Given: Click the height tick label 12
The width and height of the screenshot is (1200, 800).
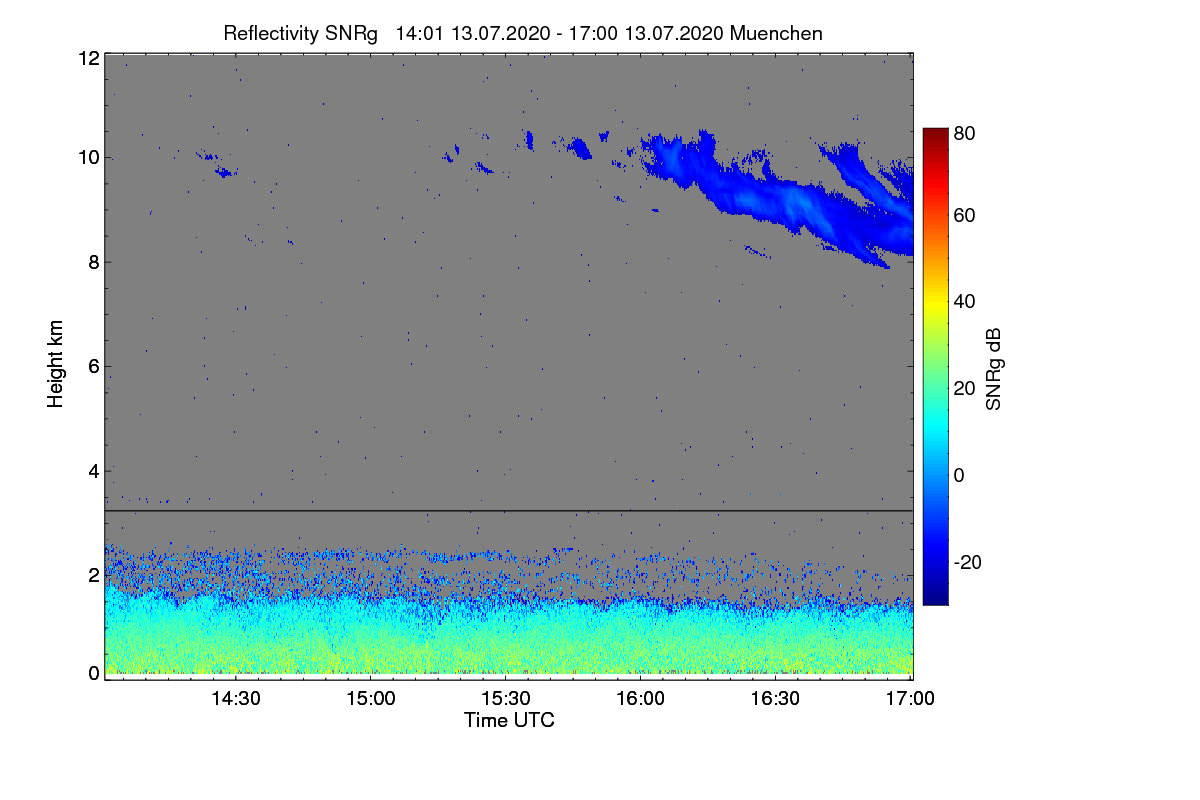Looking at the screenshot, I should tap(89, 58).
